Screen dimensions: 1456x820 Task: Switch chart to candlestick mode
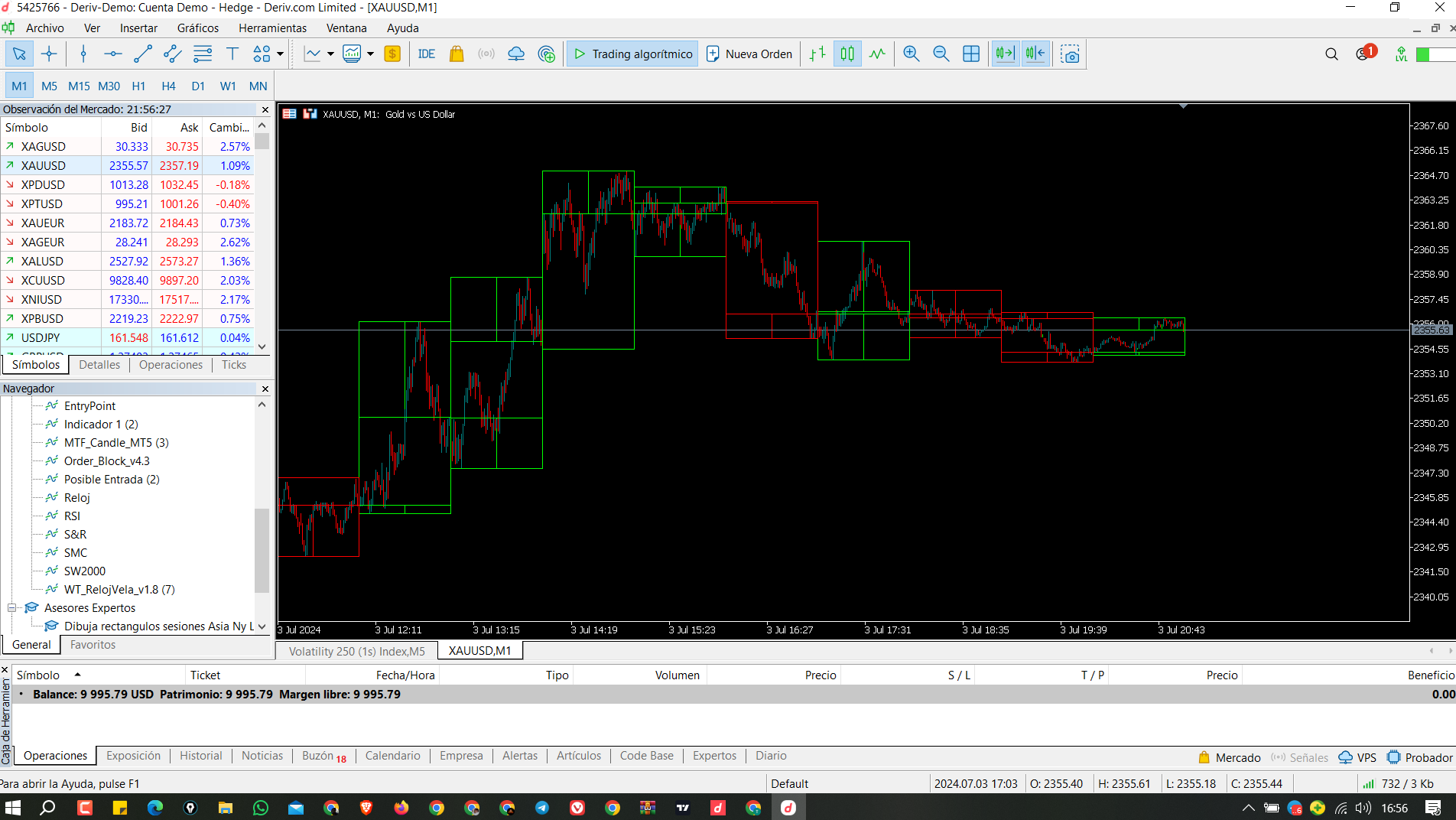(847, 54)
